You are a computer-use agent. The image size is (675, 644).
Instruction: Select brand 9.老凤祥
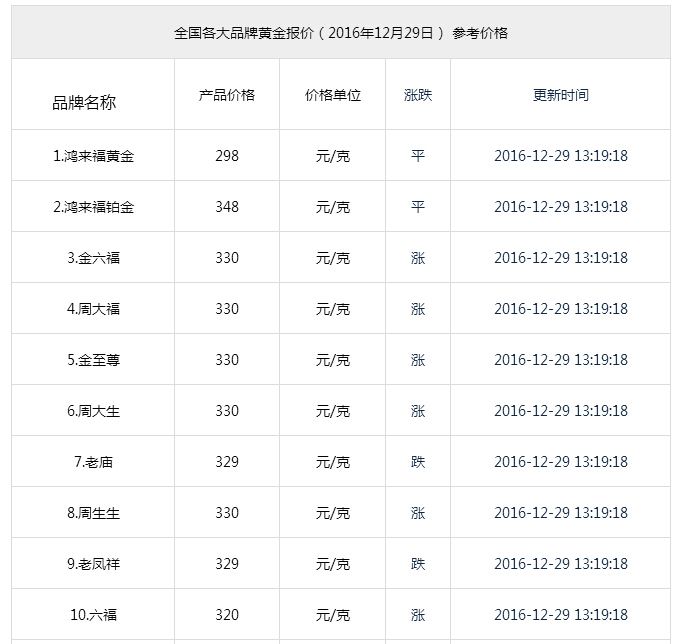coord(93,564)
